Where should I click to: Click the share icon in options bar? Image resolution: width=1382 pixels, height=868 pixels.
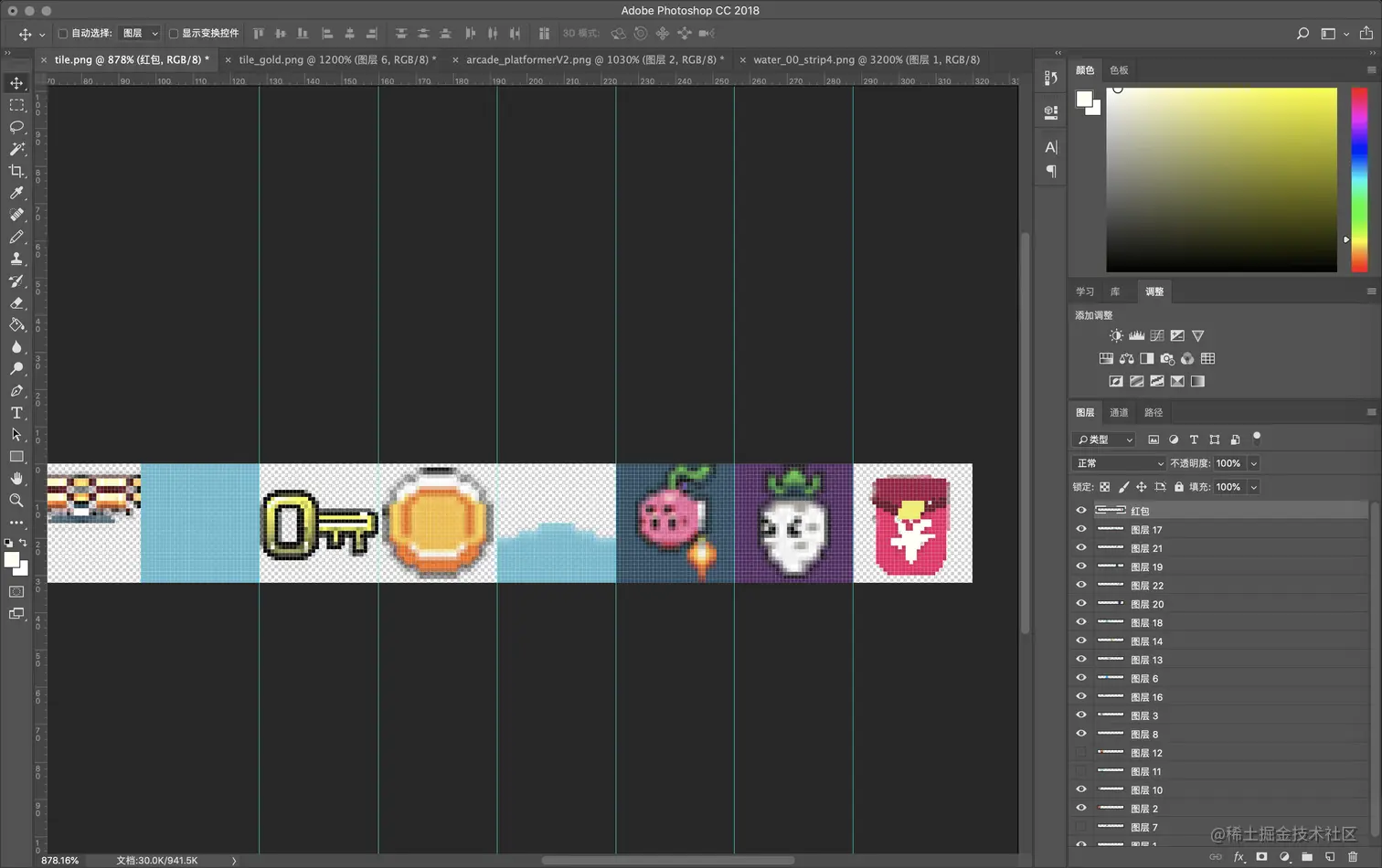pos(1366,33)
